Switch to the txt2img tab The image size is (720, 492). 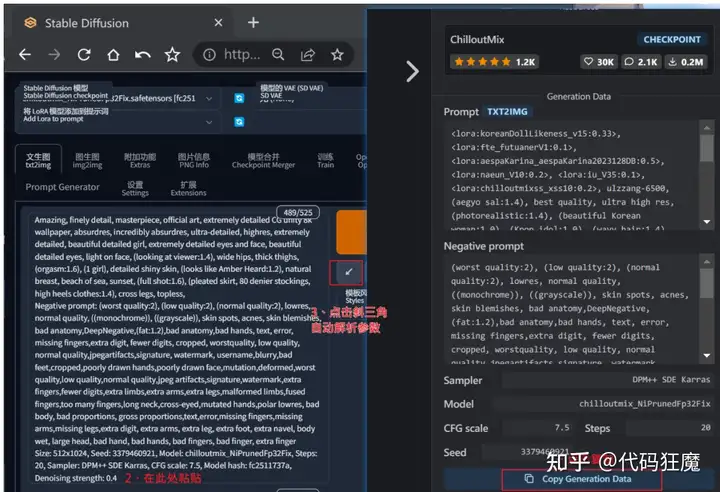pos(38,160)
